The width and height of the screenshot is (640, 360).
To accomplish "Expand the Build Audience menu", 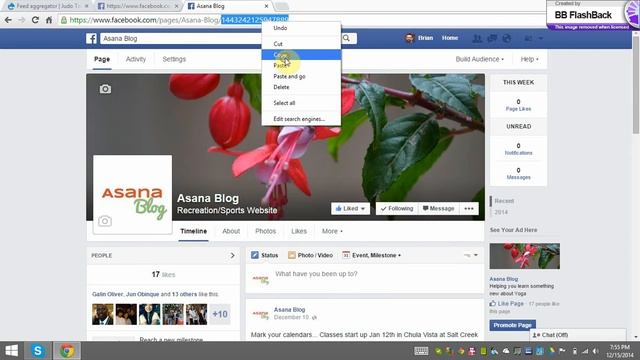I will (480, 59).
